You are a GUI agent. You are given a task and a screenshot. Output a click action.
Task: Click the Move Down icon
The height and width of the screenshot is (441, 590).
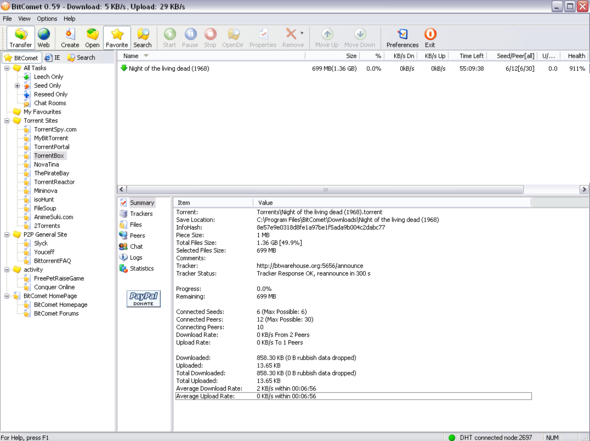point(360,38)
